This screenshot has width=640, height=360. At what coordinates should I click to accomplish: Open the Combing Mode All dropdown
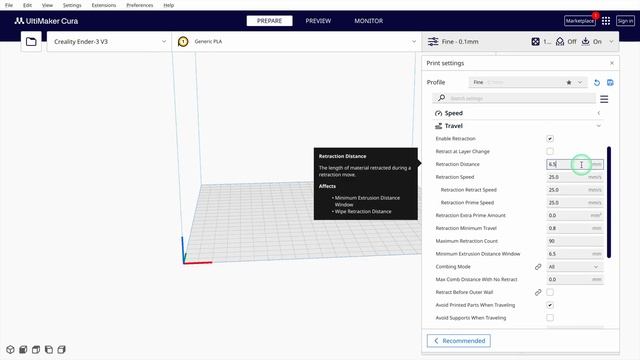575,267
